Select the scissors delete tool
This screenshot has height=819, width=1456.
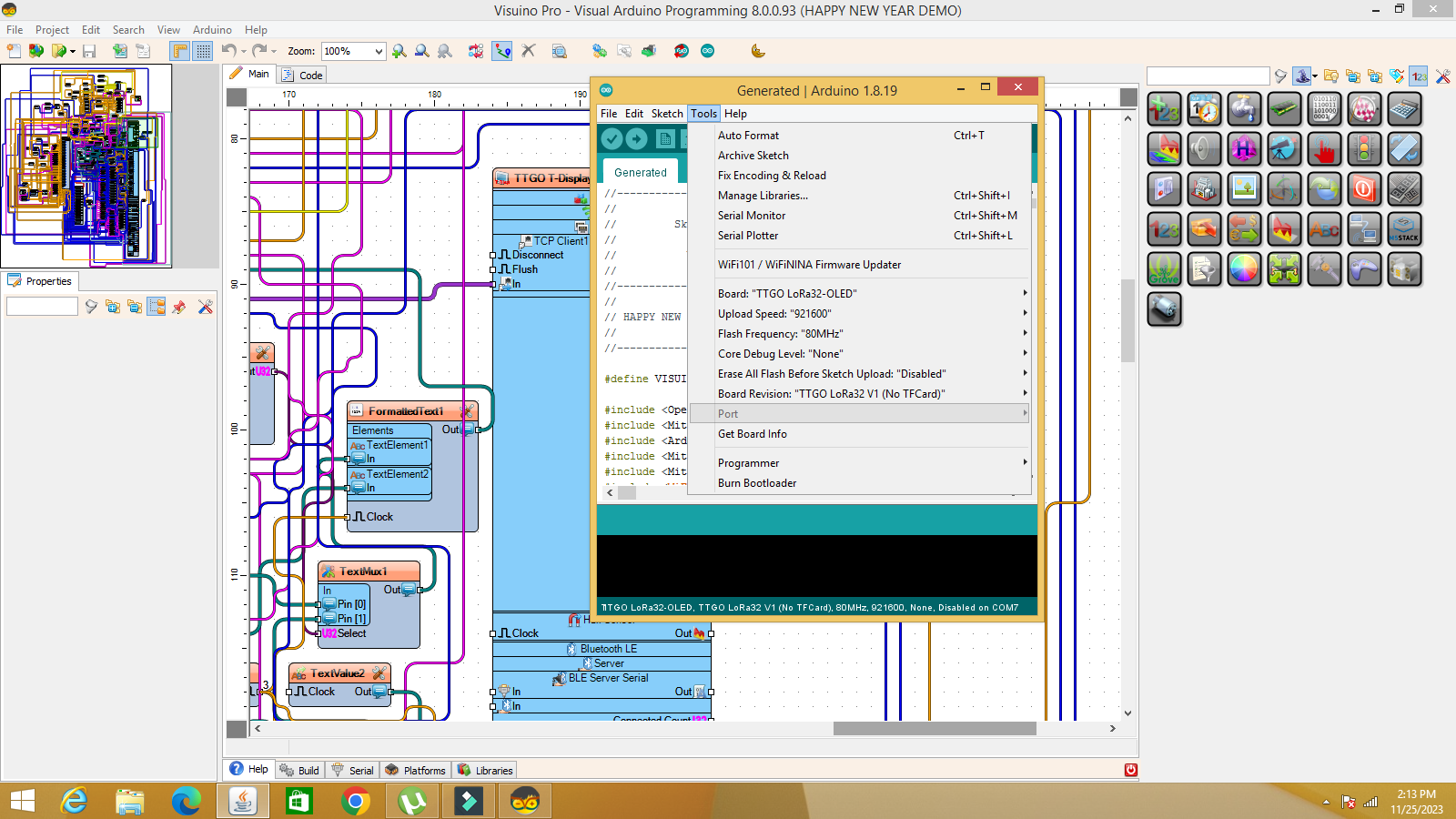(529, 51)
